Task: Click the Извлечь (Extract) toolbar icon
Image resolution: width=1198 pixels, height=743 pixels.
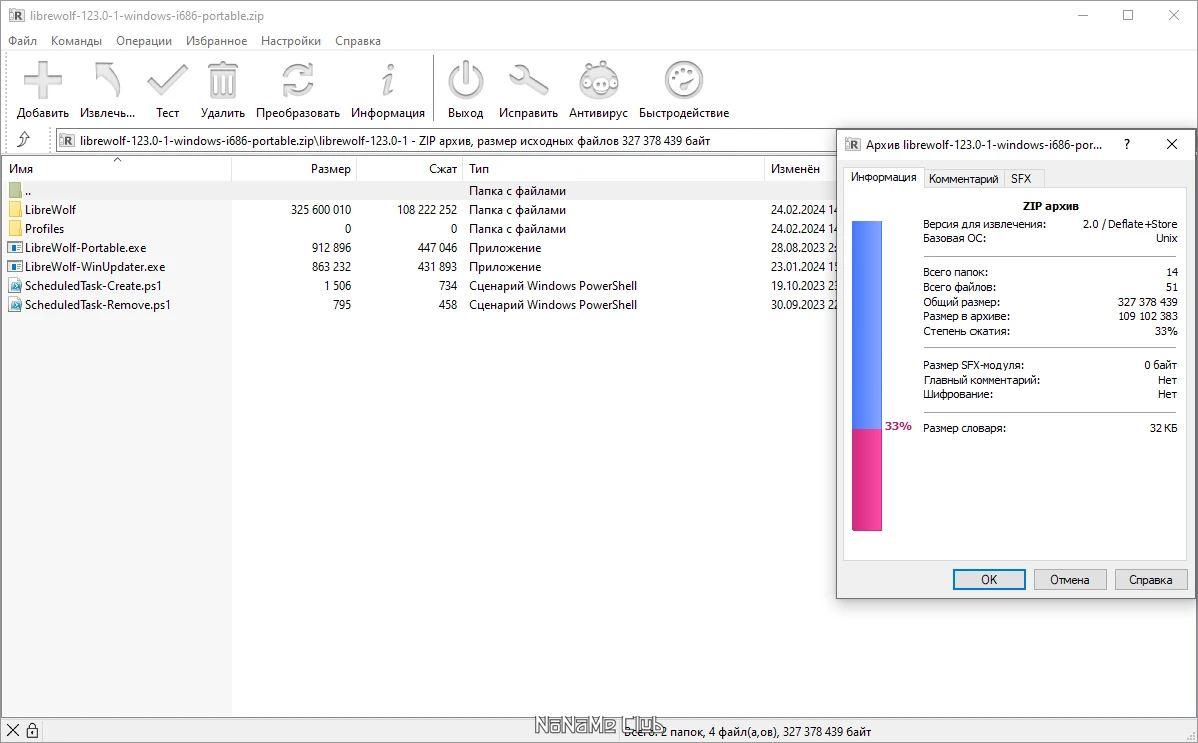Action: click(x=107, y=82)
